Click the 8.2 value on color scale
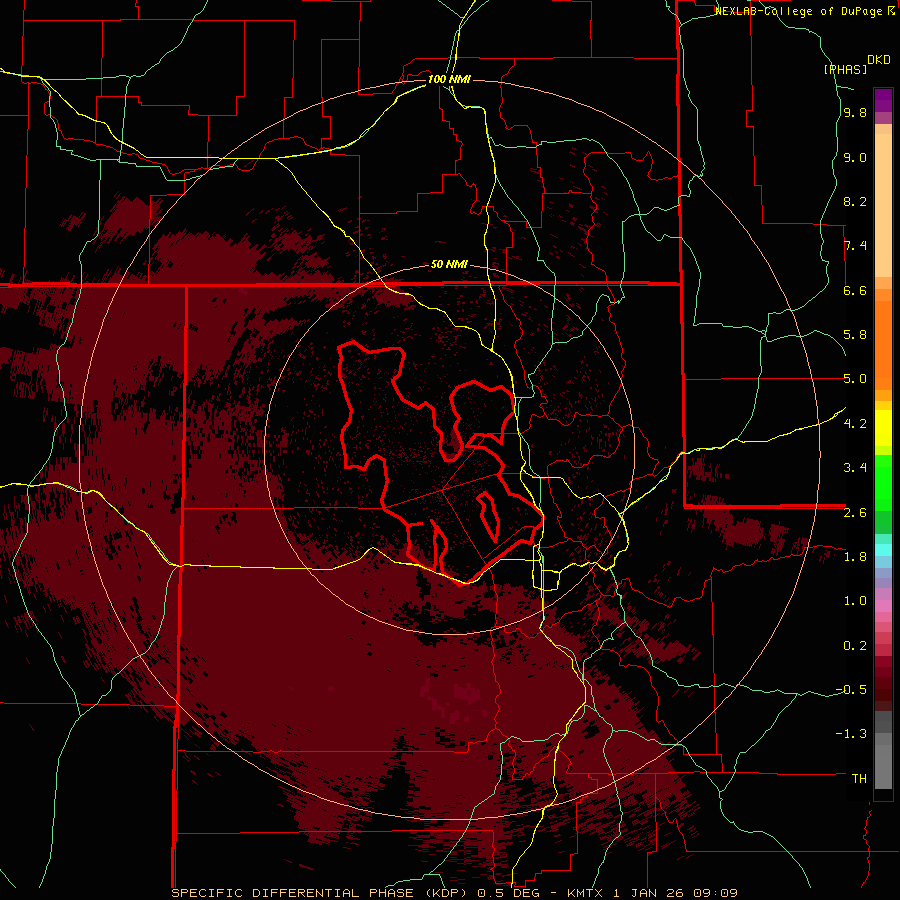Image resolution: width=900 pixels, height=900 pixels. pos(855,202)
